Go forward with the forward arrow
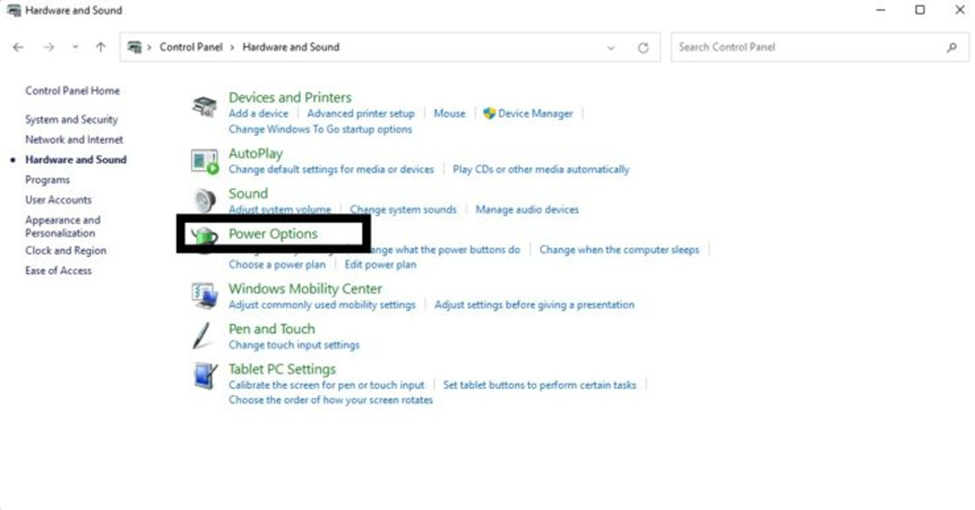The width and height of the screenshot is (975, 510). pos(49,47)
